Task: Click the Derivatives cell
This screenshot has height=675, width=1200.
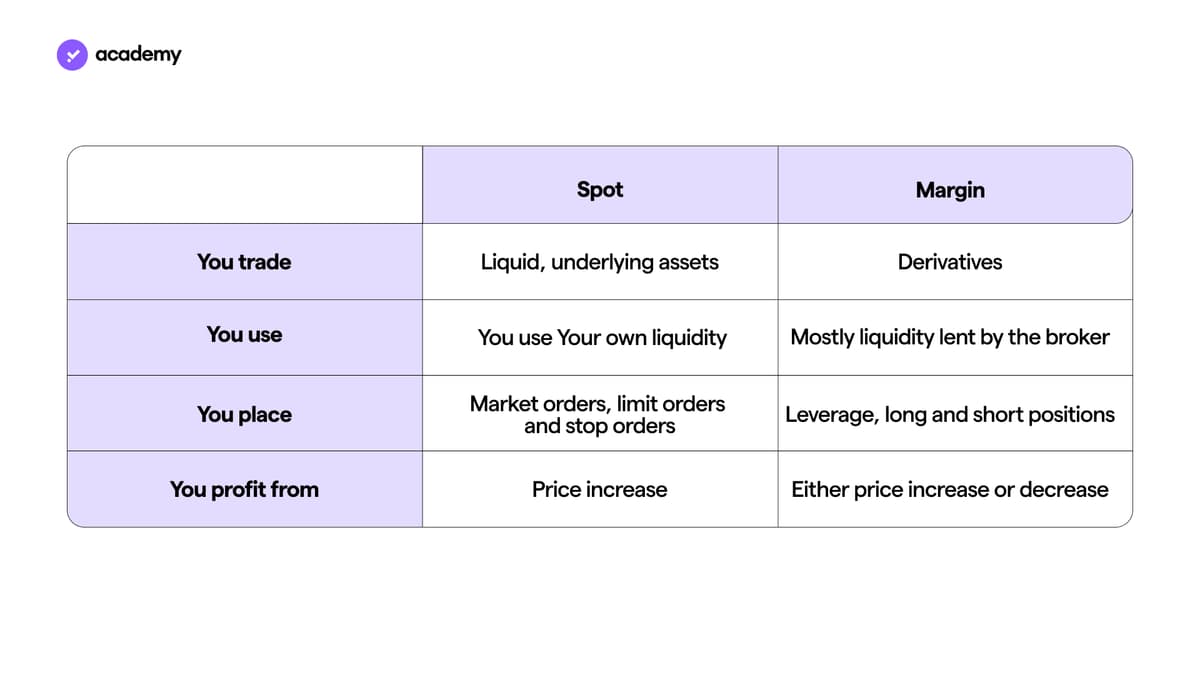Action: (950, 262)
